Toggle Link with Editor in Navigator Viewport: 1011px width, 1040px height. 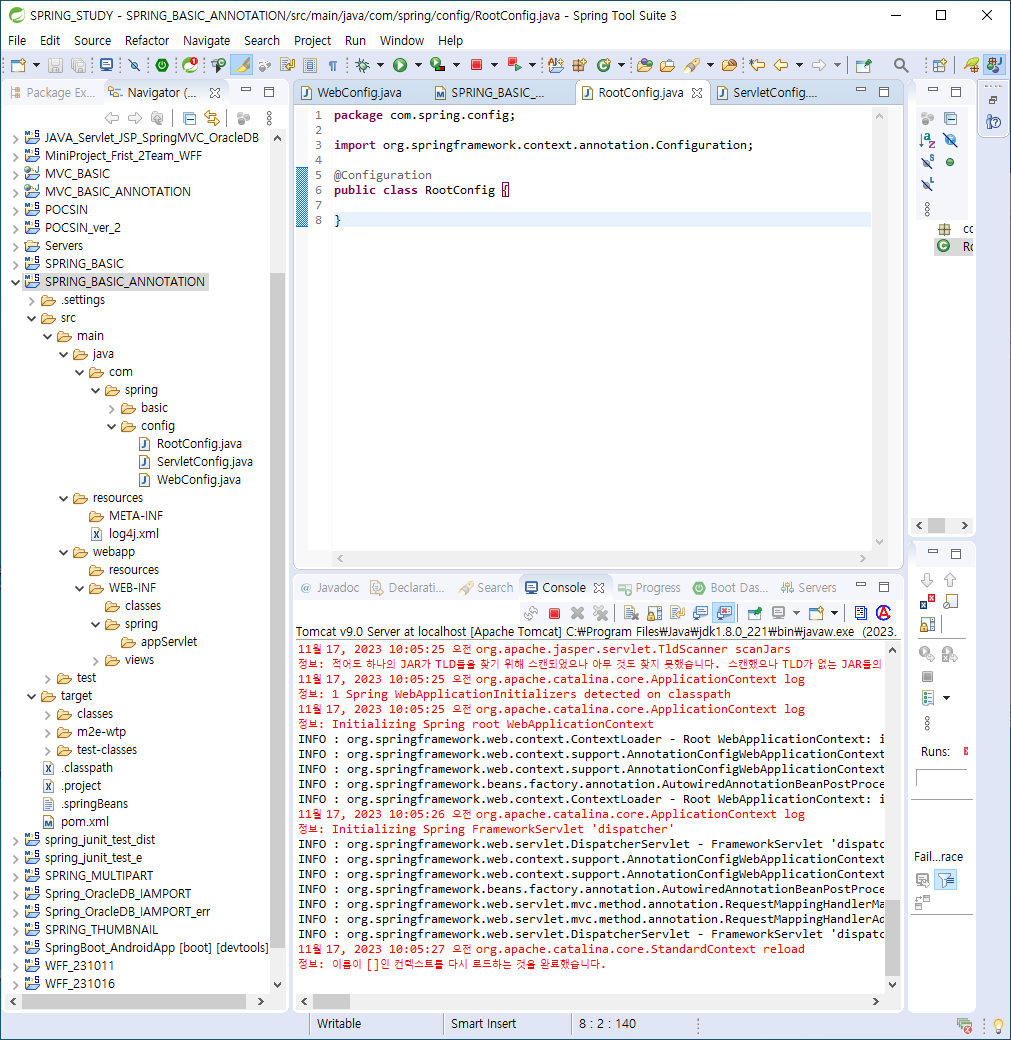[x=211, y=118]
